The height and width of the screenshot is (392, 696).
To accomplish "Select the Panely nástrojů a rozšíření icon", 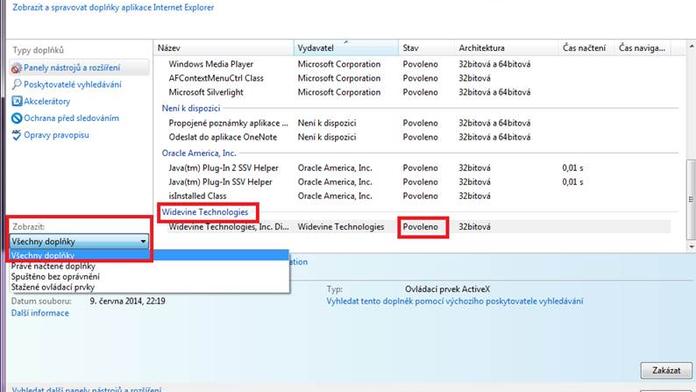I will click(16, 68).
